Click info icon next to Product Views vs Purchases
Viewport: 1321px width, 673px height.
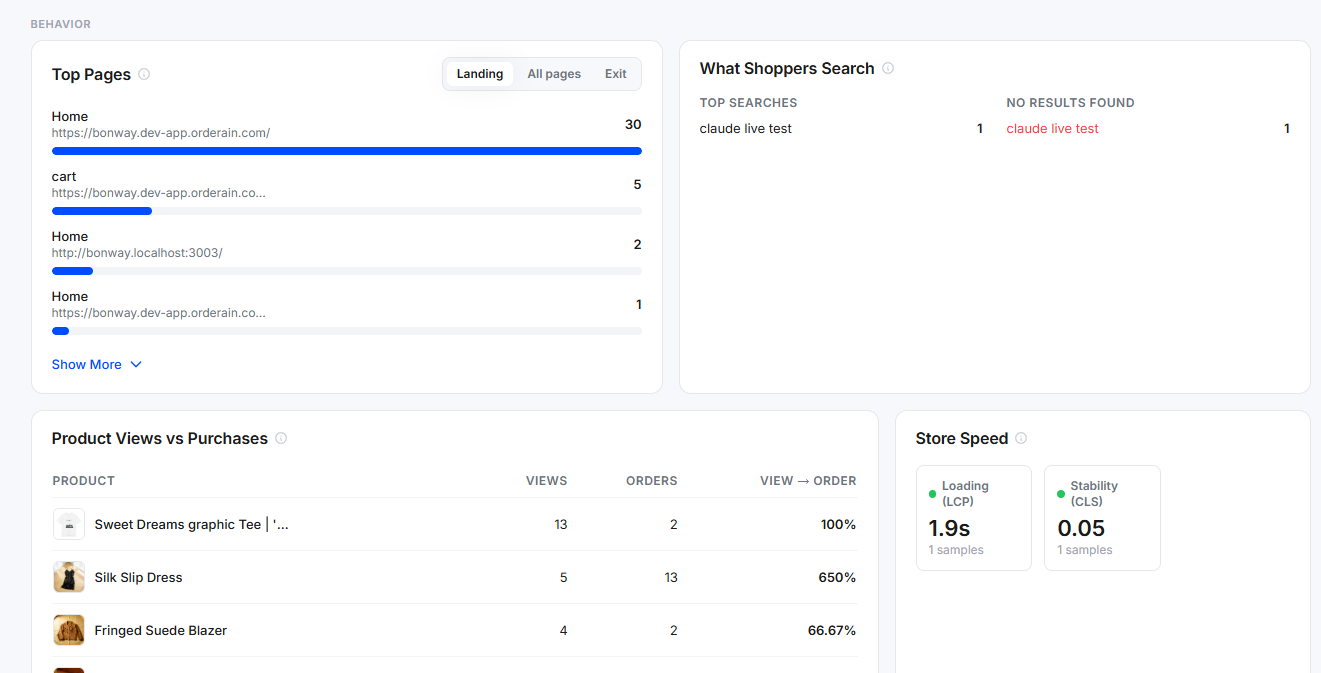coord(281,438)
